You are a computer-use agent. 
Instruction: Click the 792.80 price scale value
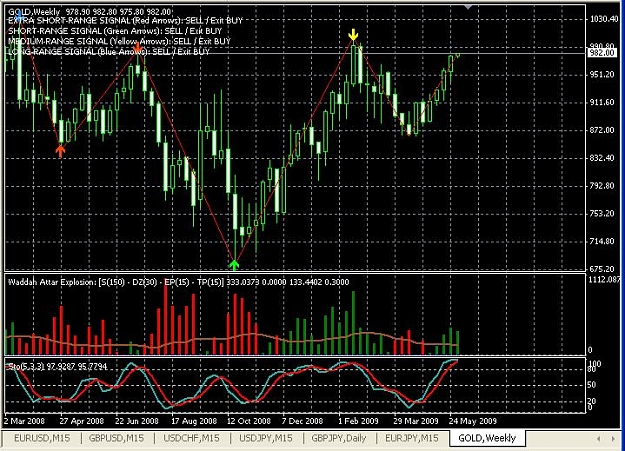(602, 186)
